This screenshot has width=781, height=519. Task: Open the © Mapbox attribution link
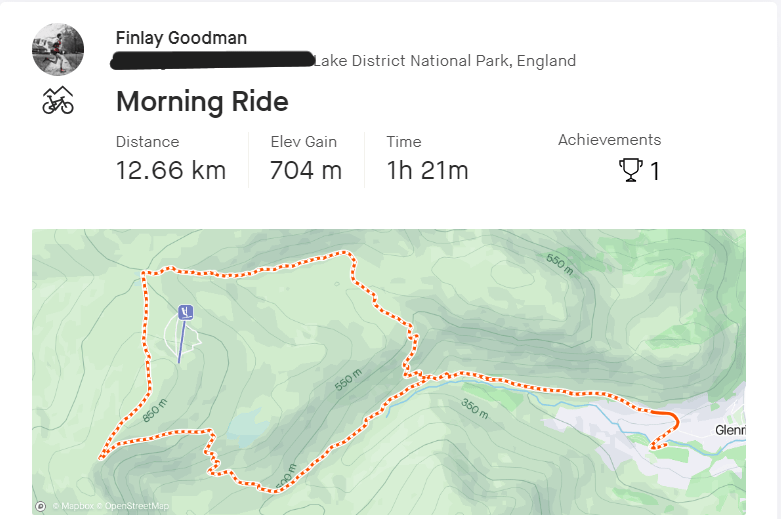click(71, 507)
